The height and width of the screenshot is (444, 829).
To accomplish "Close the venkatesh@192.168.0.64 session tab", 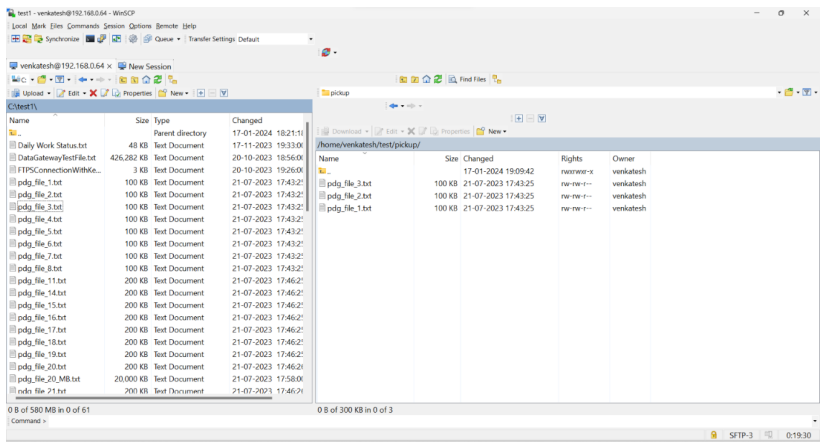I will [109, 66].
